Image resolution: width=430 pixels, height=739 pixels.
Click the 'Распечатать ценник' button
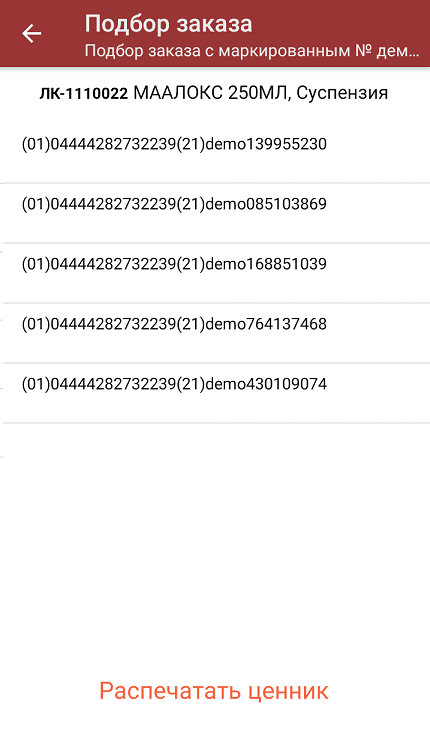point(214,691)
